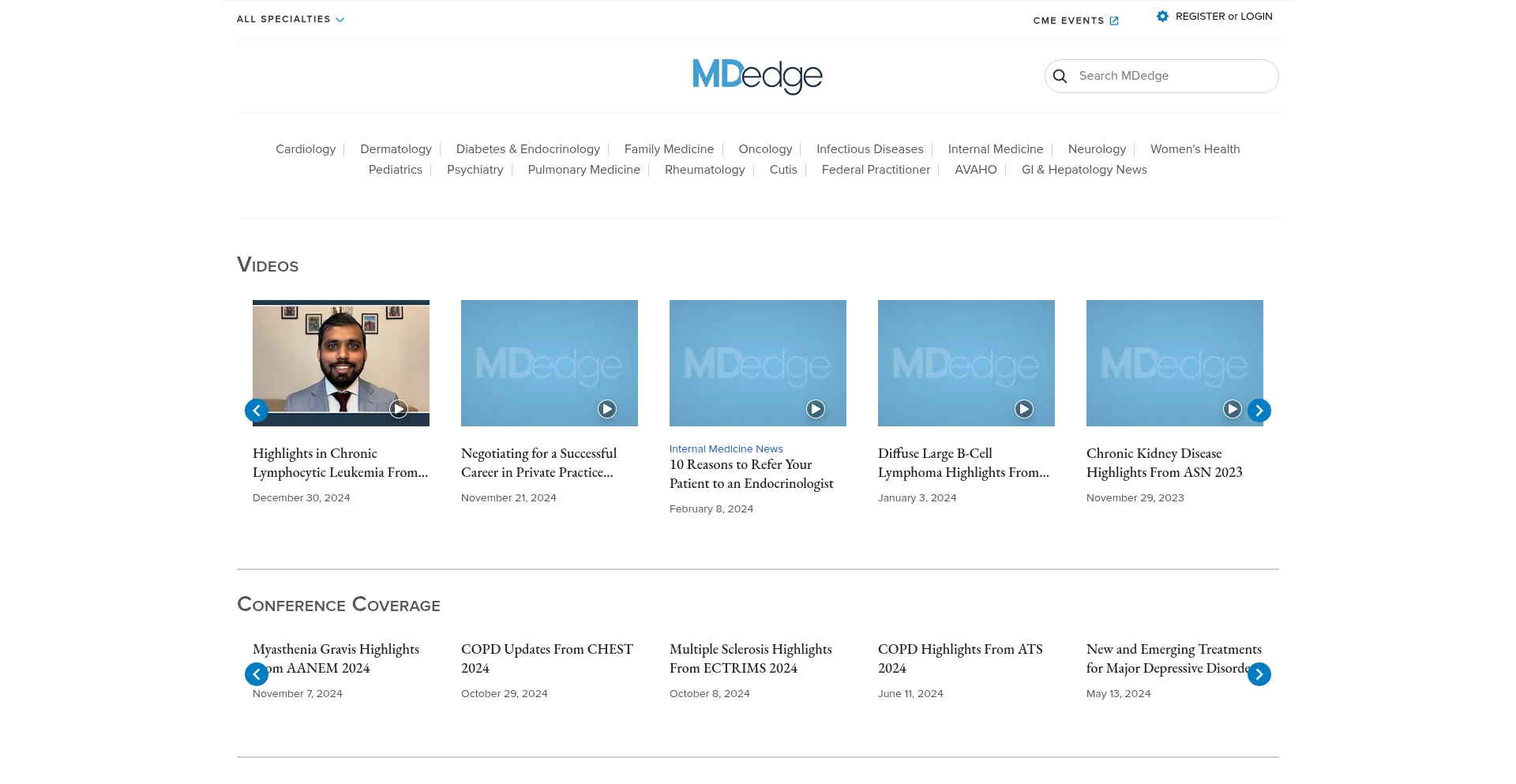1516x784 pixels.
Task: Play the Diffuse Large B-Cell Lymphoma video
Action: 1023,409
